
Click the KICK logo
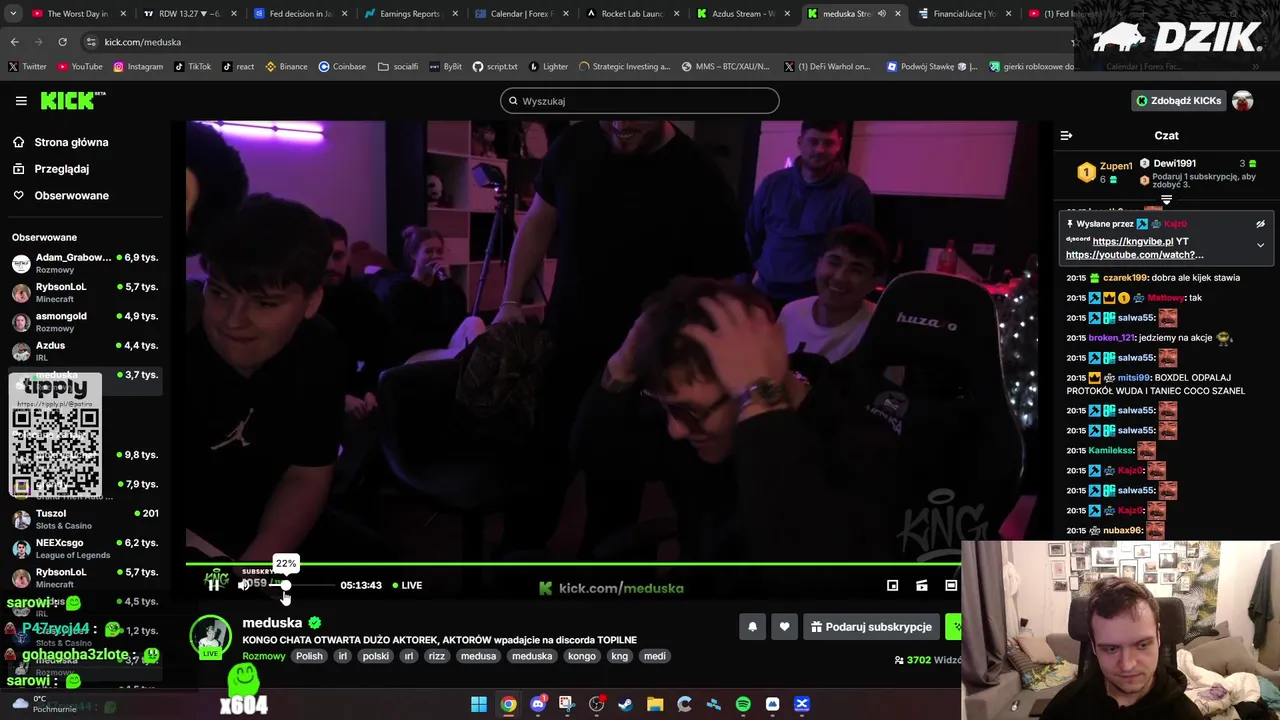[x=72, y=100]
